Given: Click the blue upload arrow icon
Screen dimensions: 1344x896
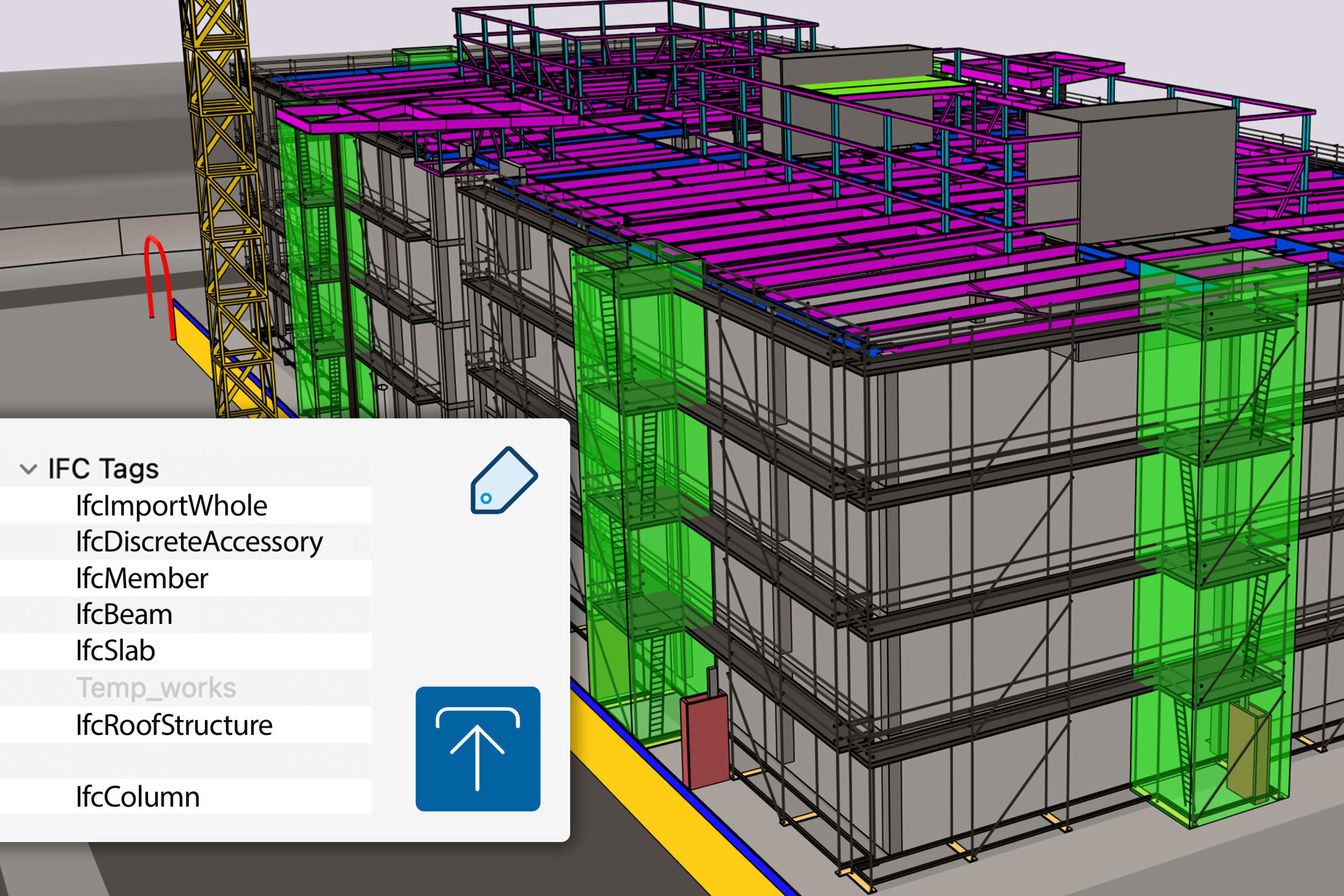Looking at the screenshot, I should [478, 749].
